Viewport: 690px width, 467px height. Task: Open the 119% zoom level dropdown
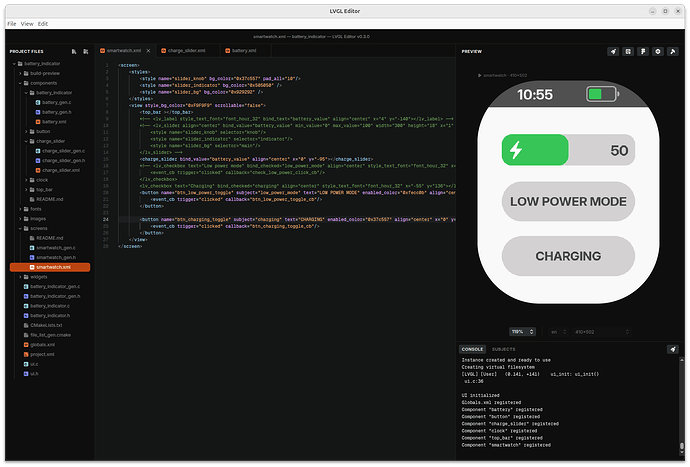521,331
